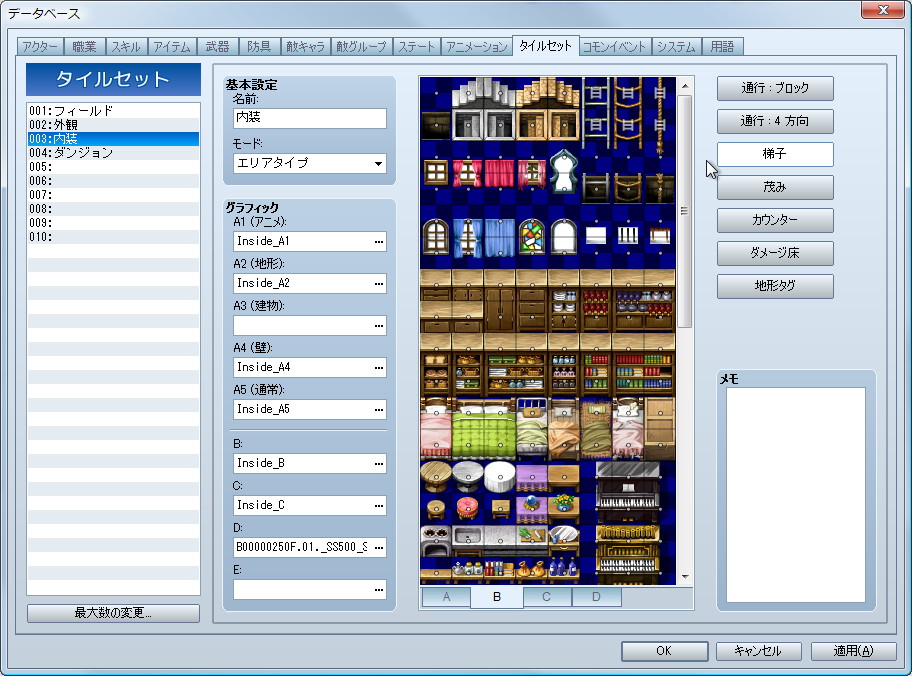912x676 pixels.
Task: Click the カウンター button
Action: pos(775,220)
